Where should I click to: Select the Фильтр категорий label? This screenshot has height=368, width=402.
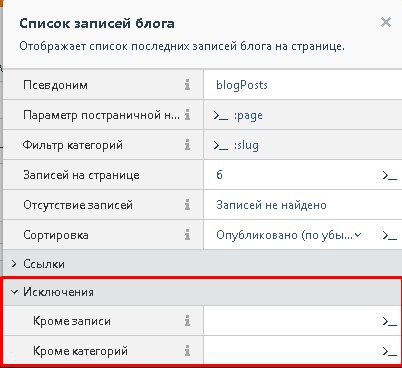click(x=73, y=145)
